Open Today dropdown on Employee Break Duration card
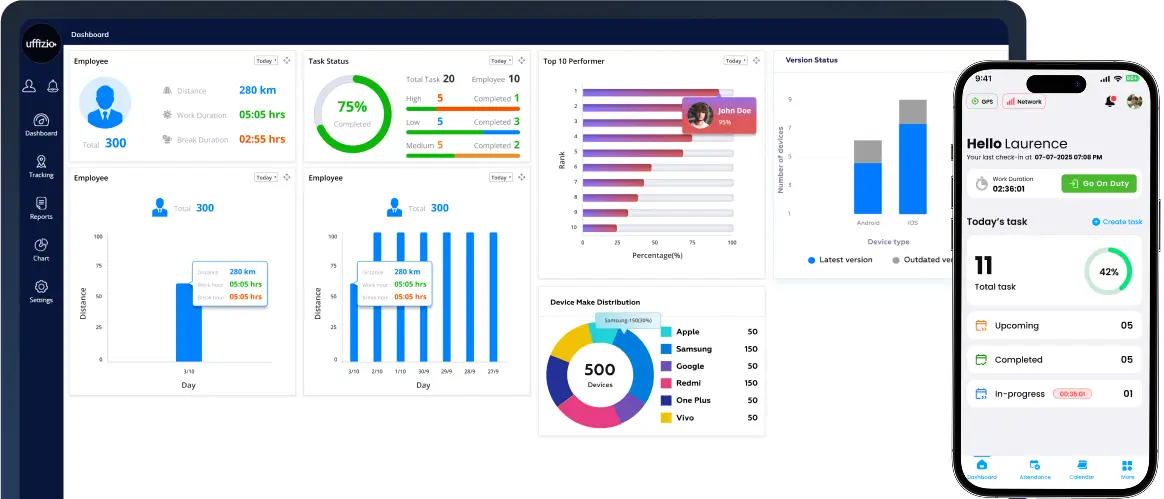 265,61
